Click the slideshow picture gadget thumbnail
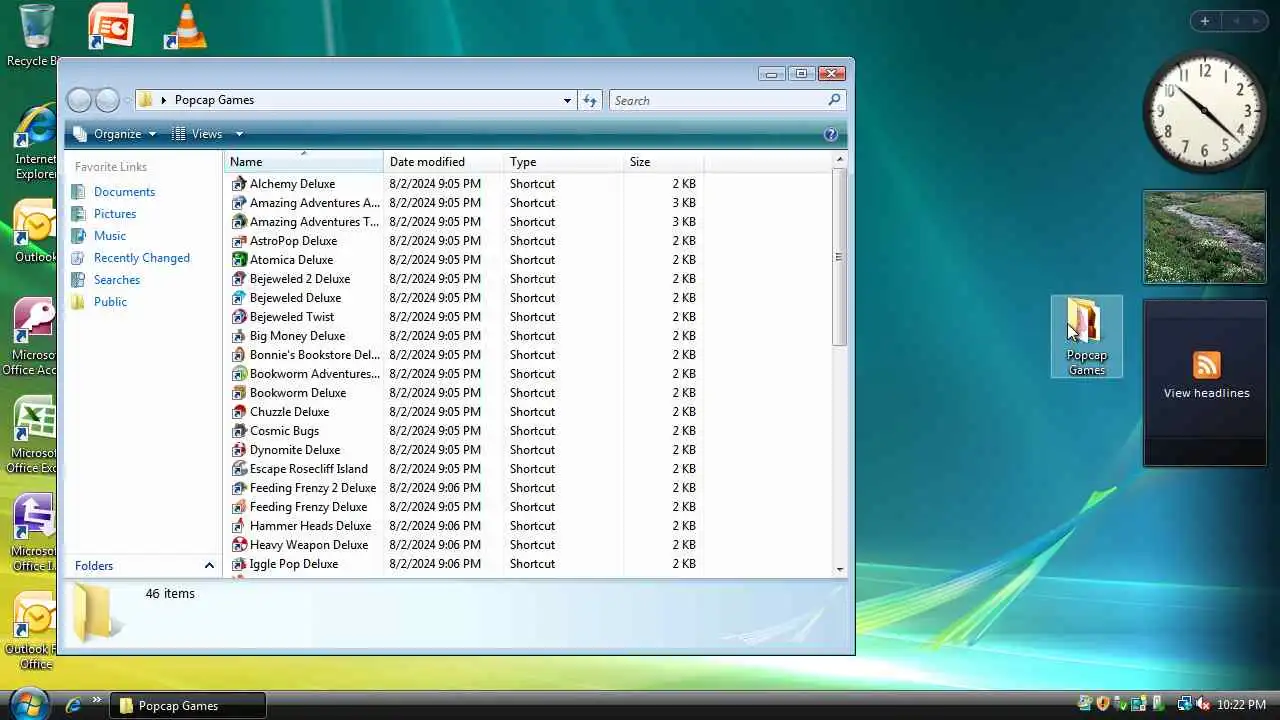Image resolution: width=1280 pixels, height=720 pixels. coord(1205,238)
